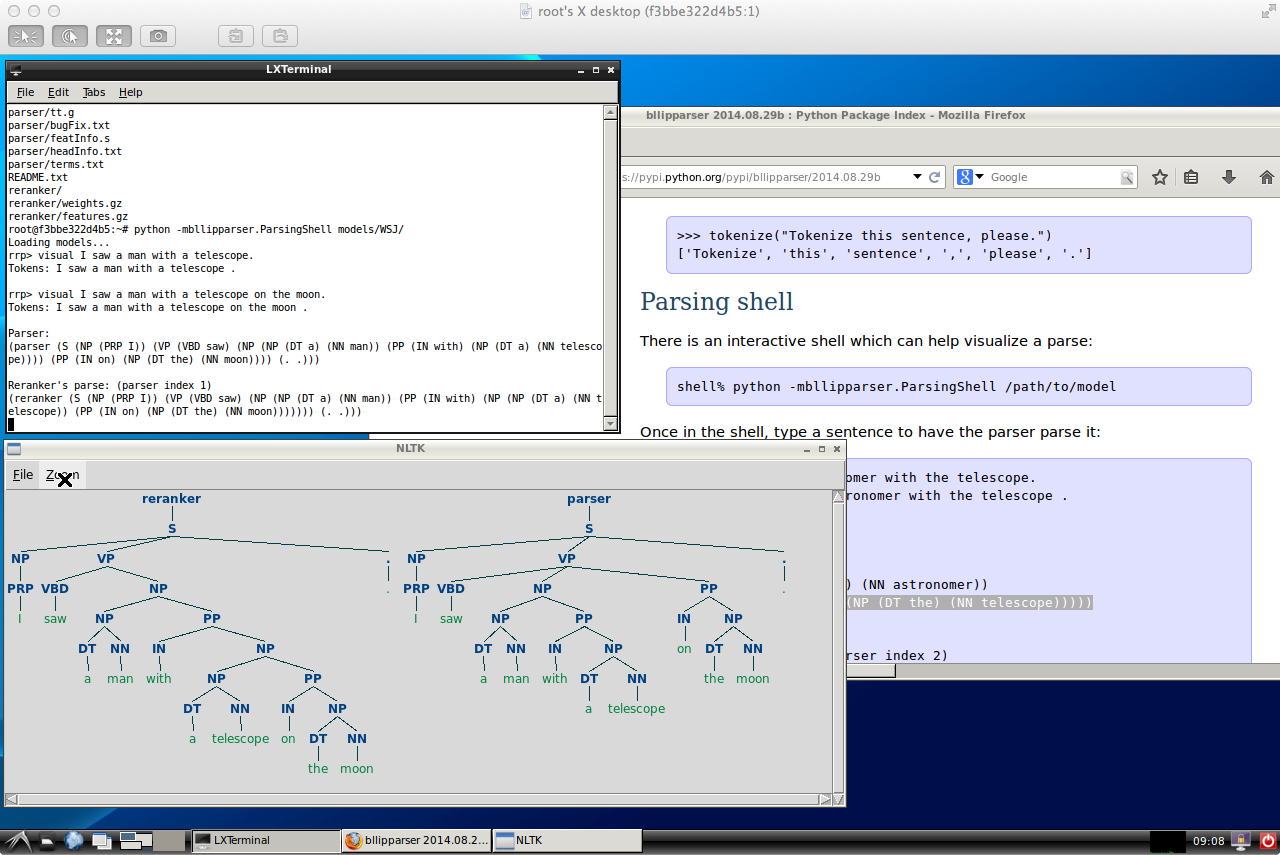Click the 'moon' leaf in reranker tree
Image resolution: width=1280 pixels, height=855 pixels.
[x=356, y=768]
